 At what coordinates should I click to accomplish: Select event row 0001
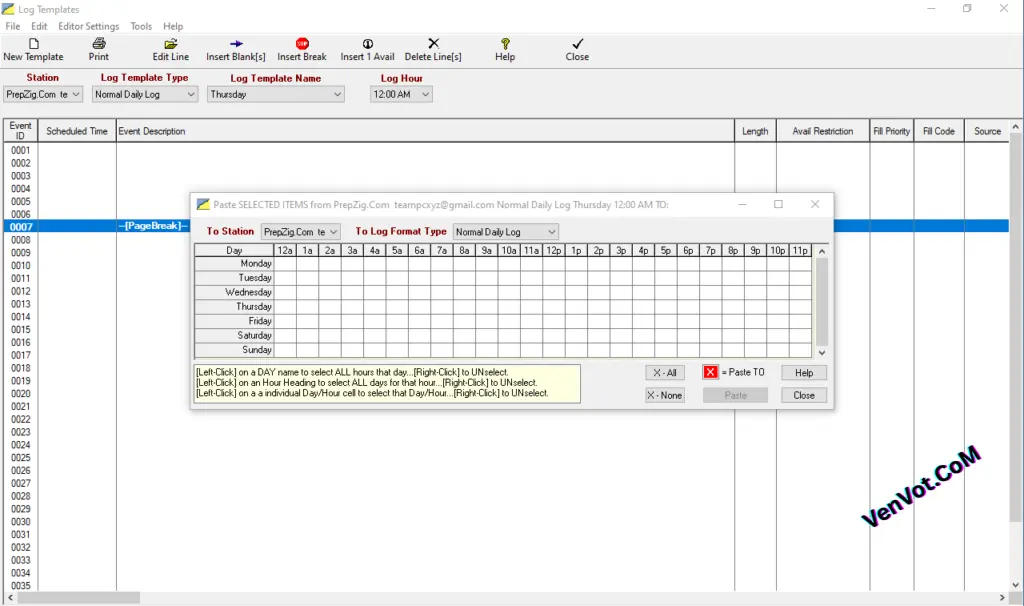pyautogui.click(x=506, y=150)
